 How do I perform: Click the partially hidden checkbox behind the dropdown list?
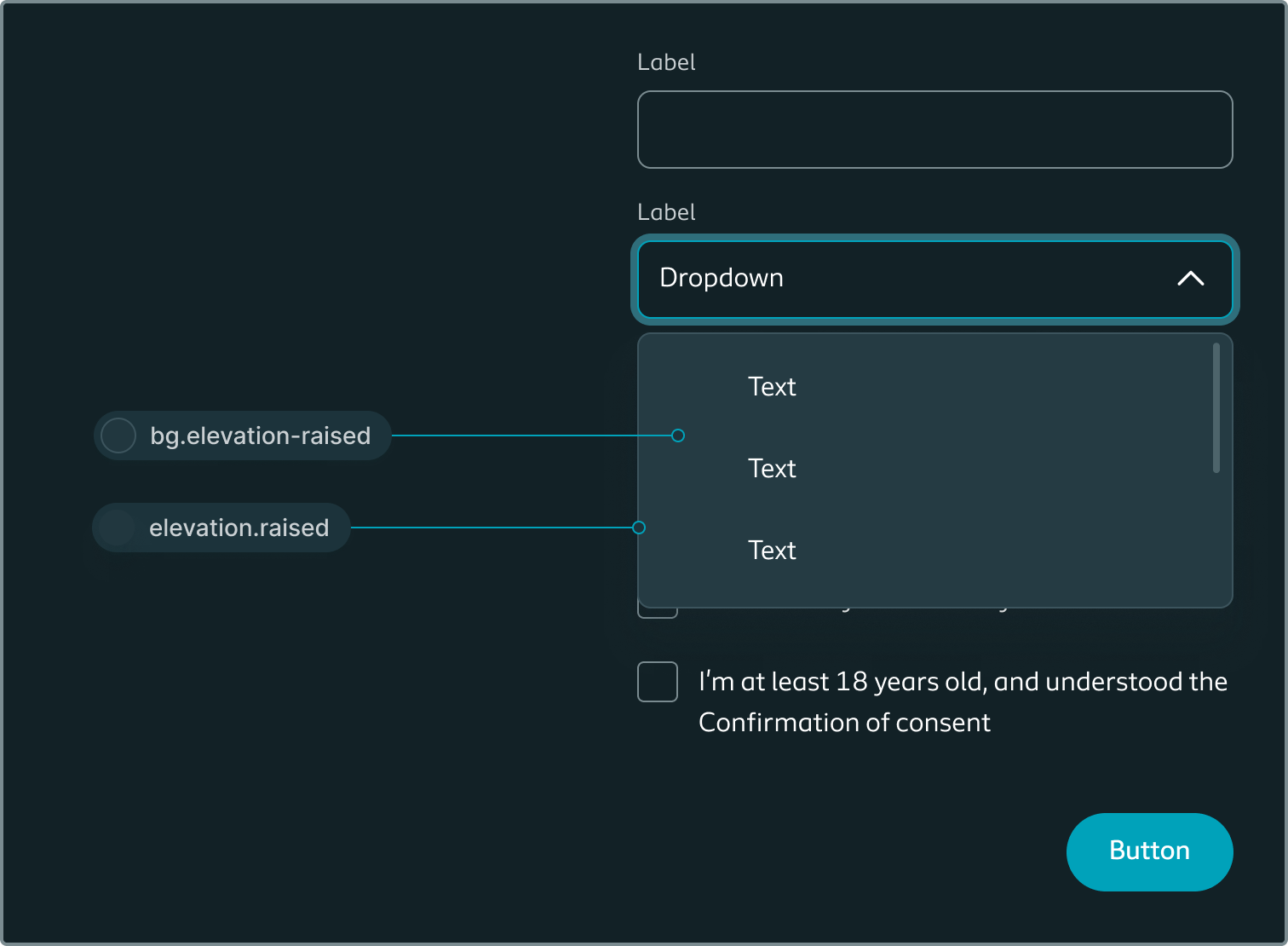click(x=658, y=613)
